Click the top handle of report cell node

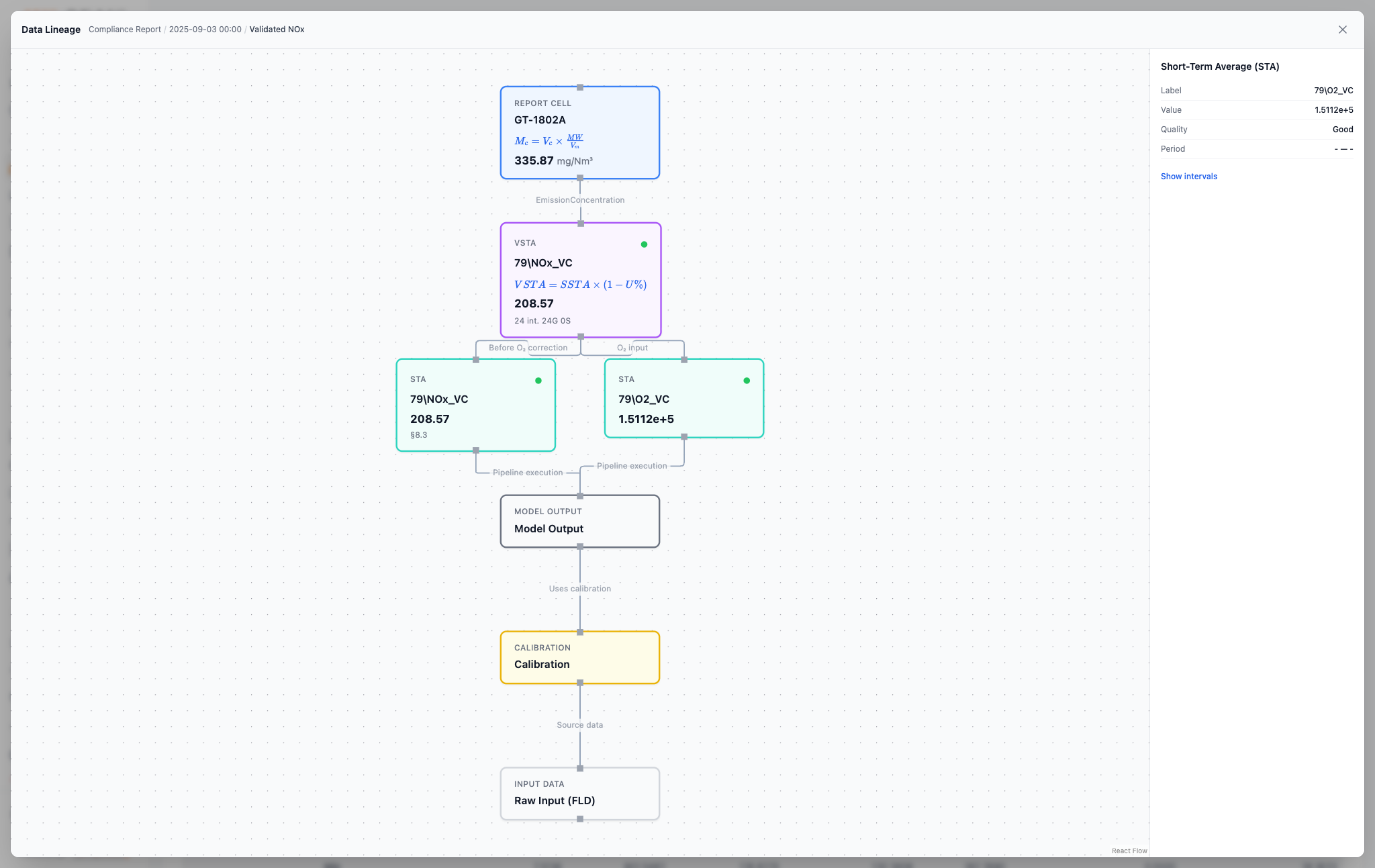(580, 87)
